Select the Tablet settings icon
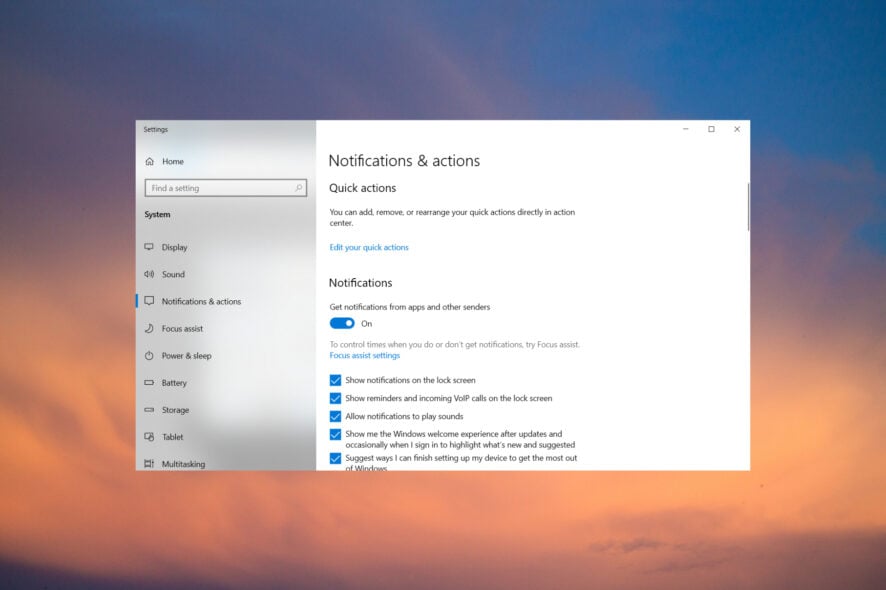This screenshot has width=886, height=590. (x=148, y=436)
